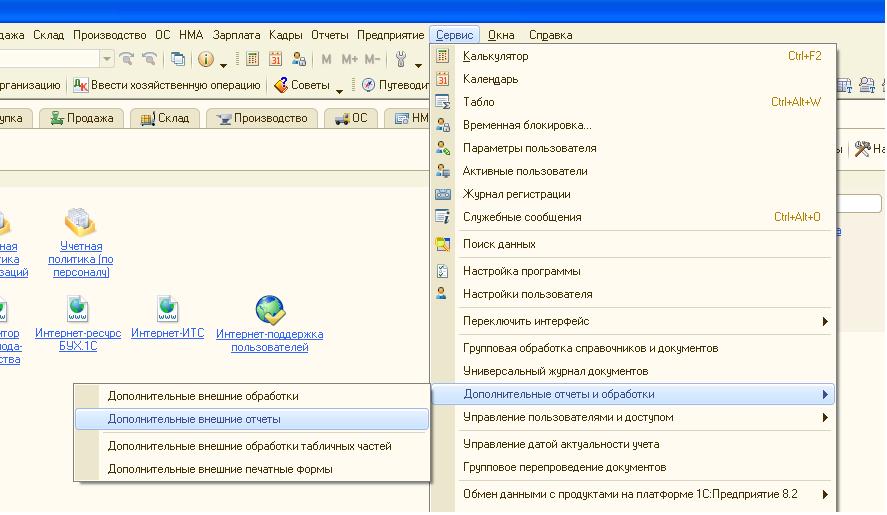Click the Интернет-ИТС www icon

tap(167, 310)
